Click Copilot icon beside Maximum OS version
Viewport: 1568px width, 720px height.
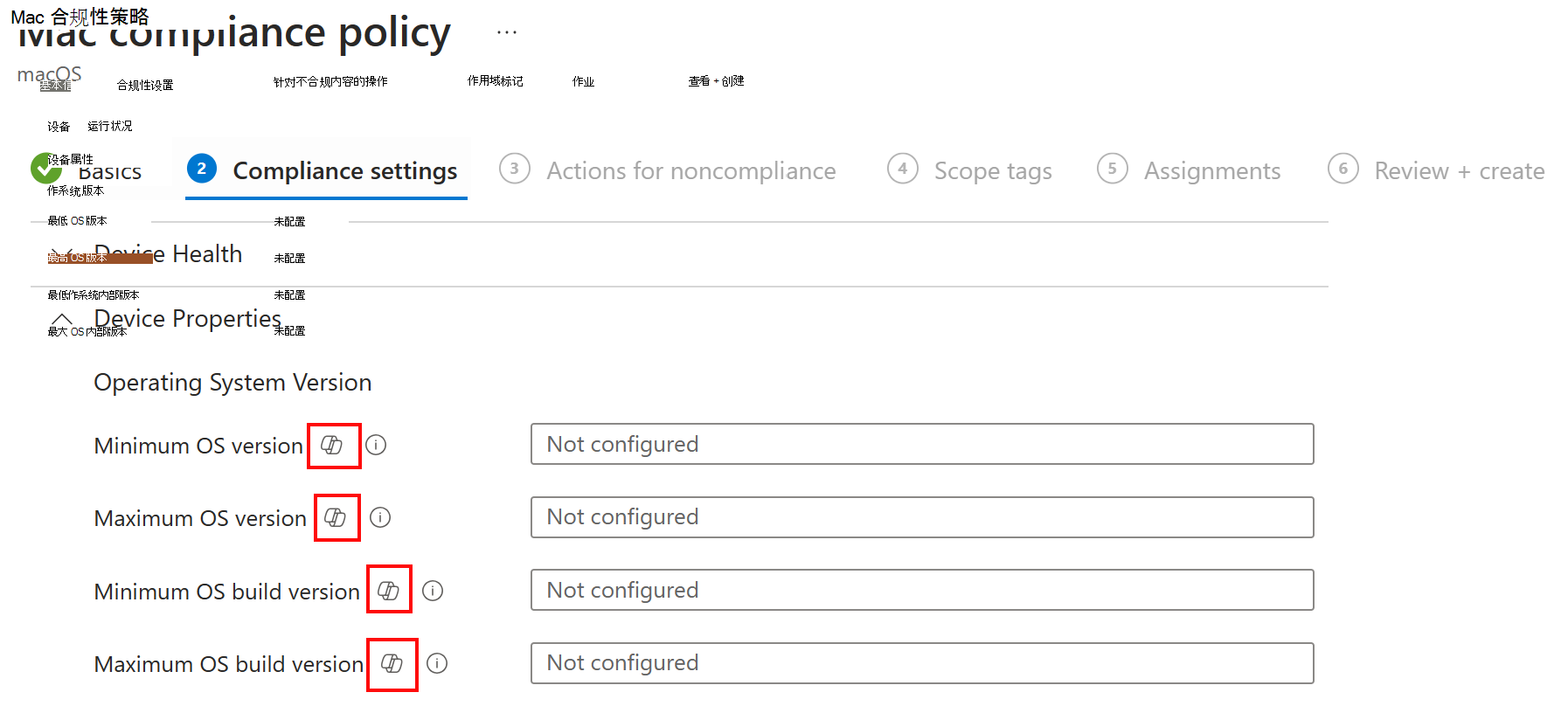(x=336, y=517)
